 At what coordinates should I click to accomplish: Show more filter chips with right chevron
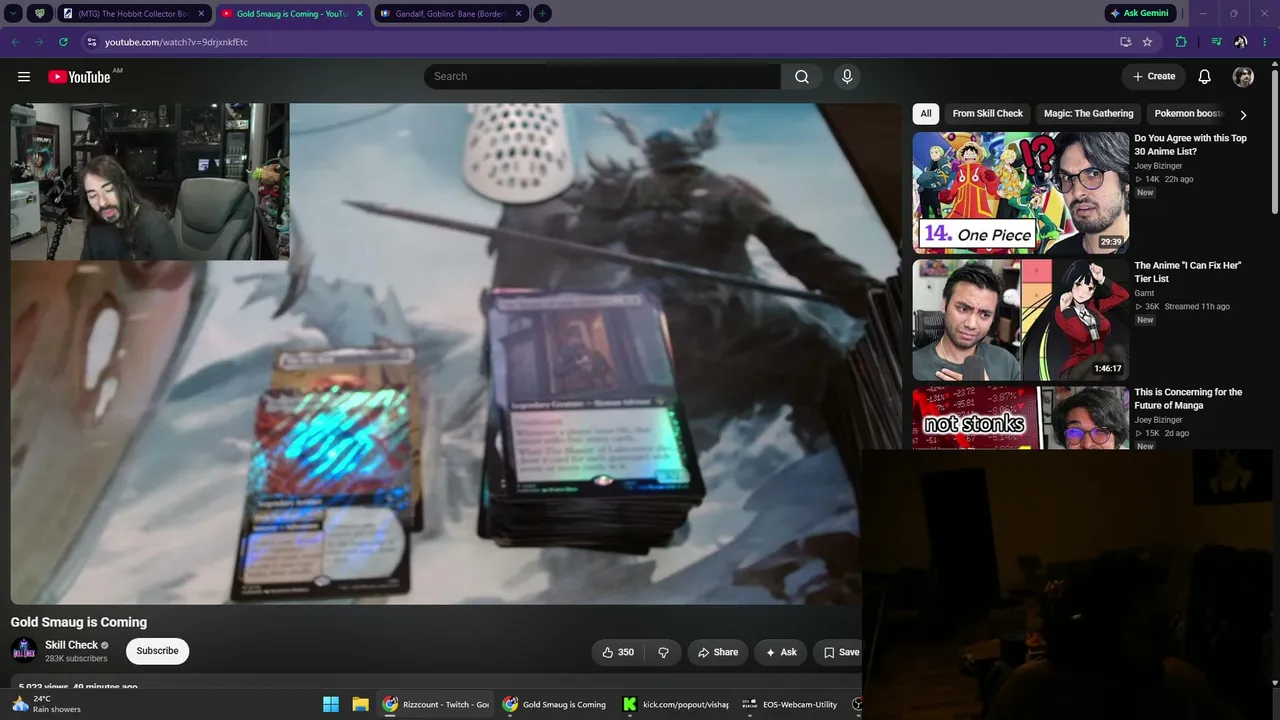(1243, 115)
